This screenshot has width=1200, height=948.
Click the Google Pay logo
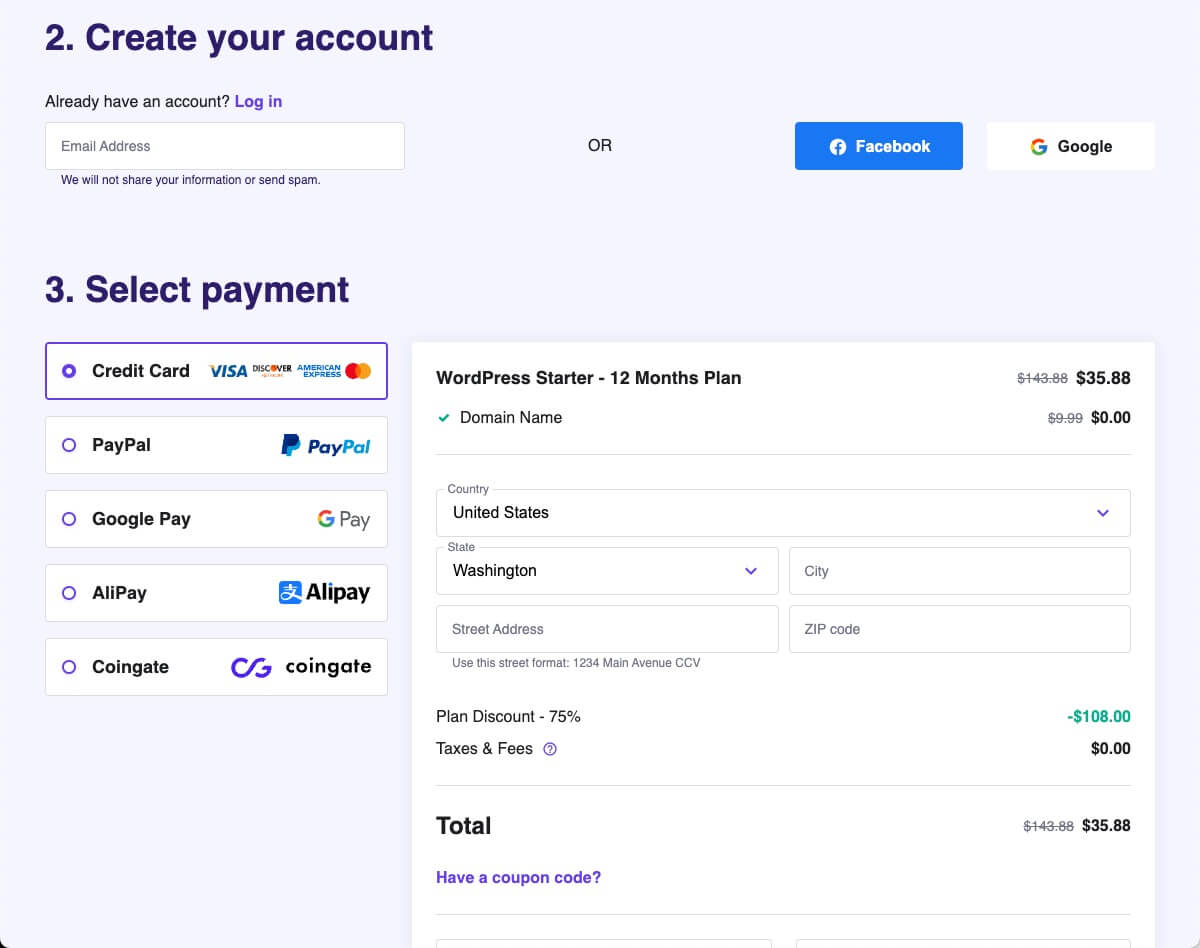tap(343, 519)
